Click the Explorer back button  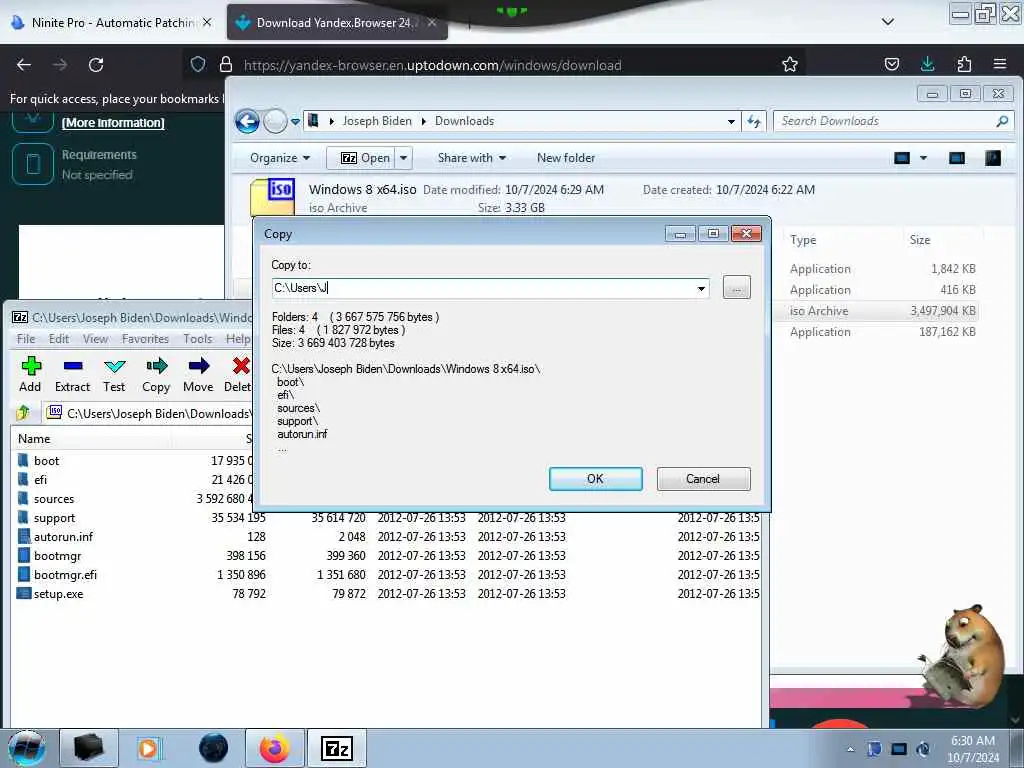pos(247,121)
